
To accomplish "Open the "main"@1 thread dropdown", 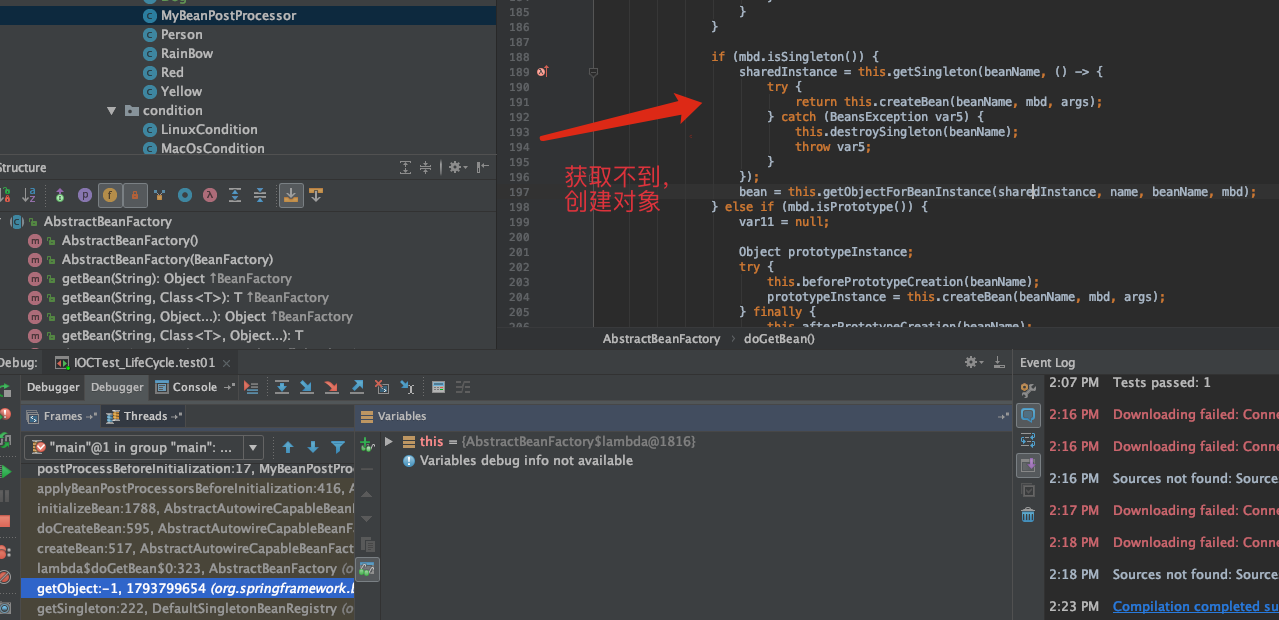I will [252, 447].
